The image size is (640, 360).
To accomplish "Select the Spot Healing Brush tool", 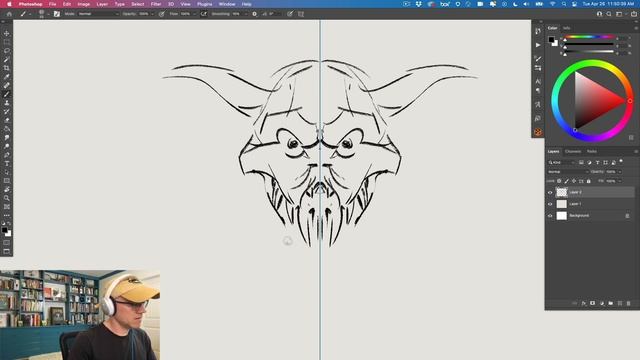I will [7, 85].
